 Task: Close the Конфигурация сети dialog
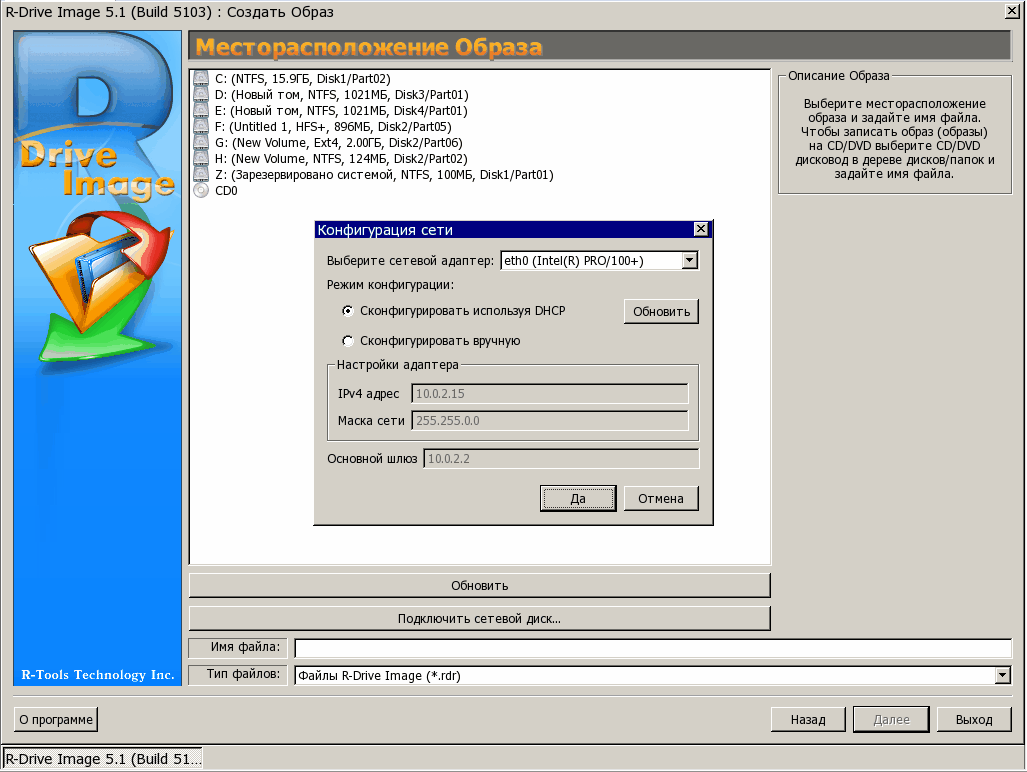(x=701, y=229)
